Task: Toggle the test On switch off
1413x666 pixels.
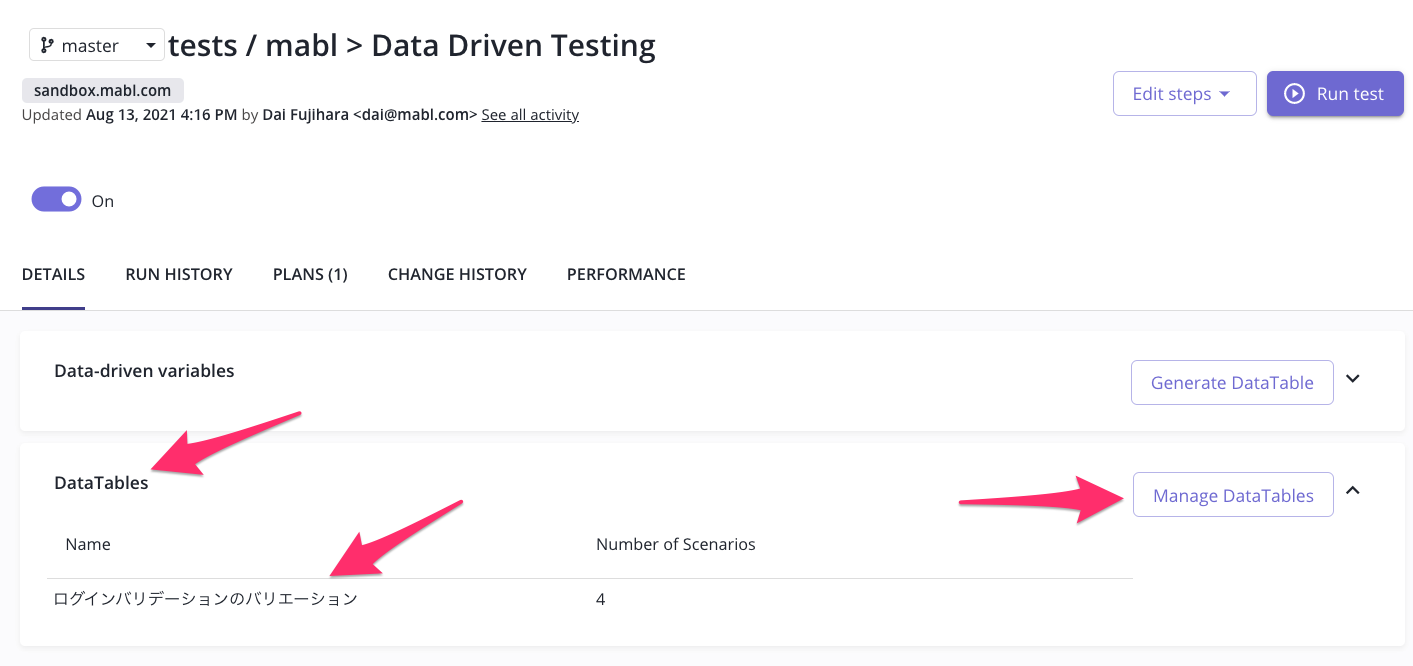Action: pos(56,200)
